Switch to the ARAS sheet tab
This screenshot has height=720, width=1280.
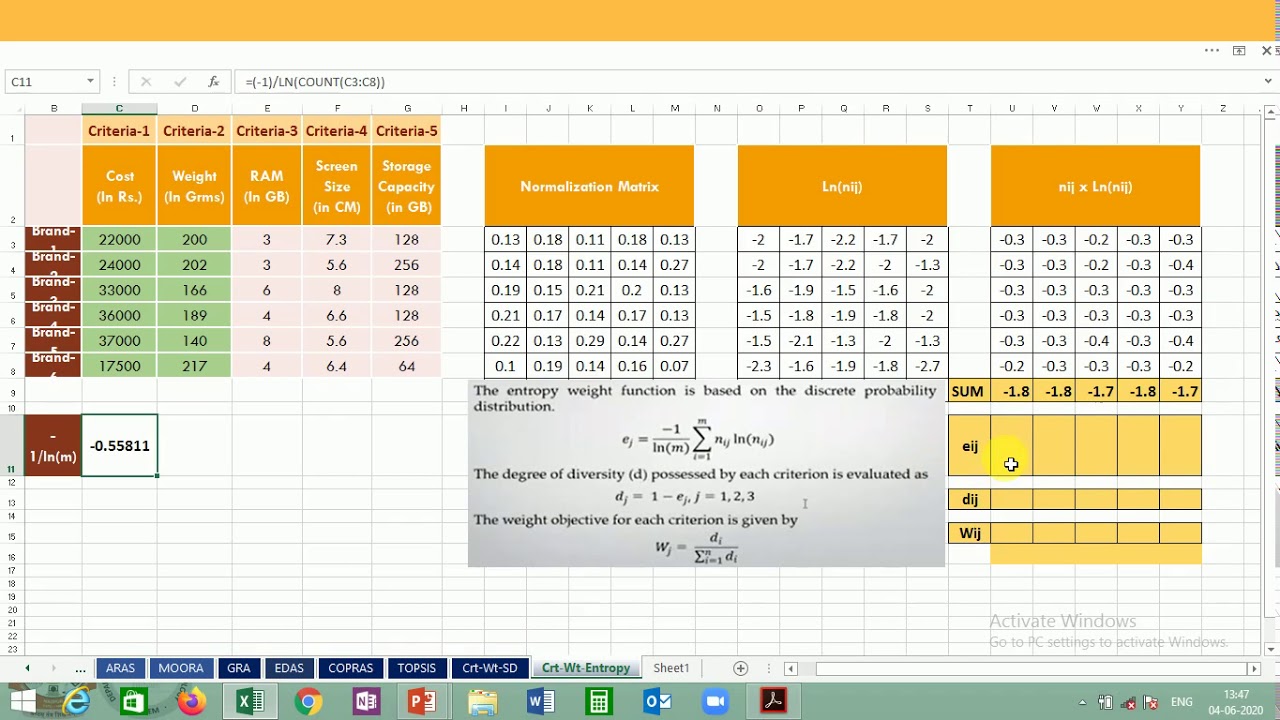120,668
